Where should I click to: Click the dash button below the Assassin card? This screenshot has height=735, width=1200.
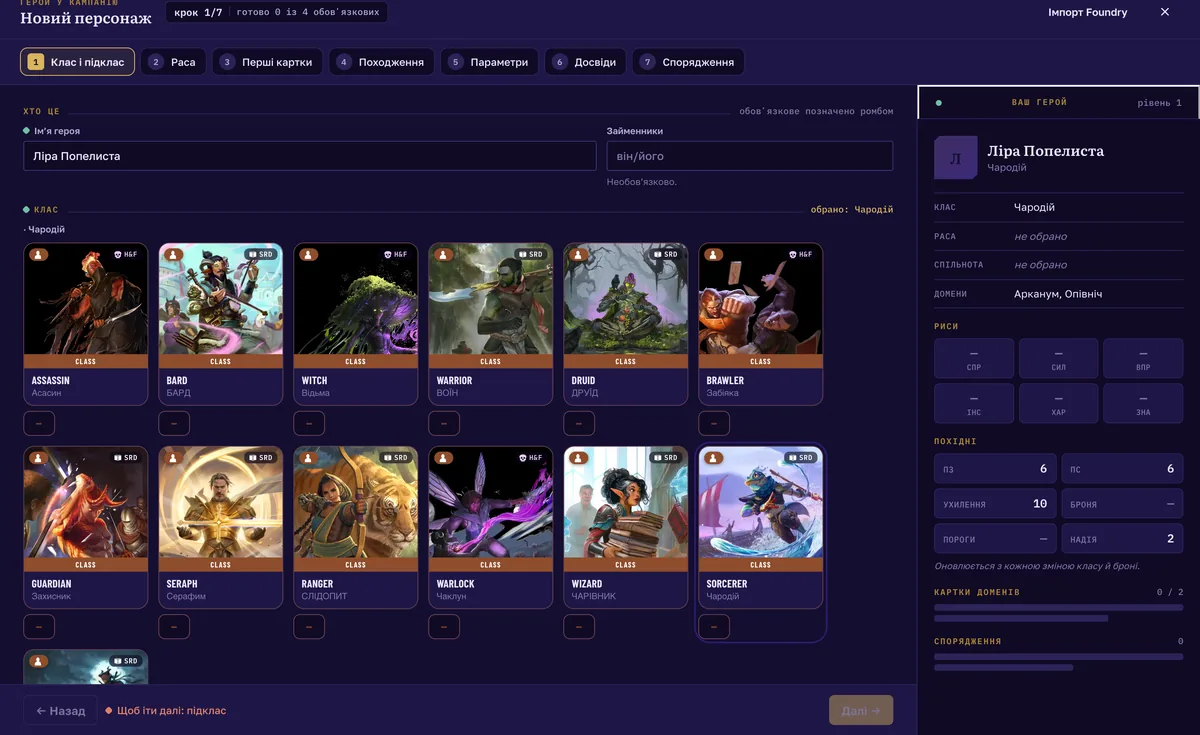[x=39, y=424]
